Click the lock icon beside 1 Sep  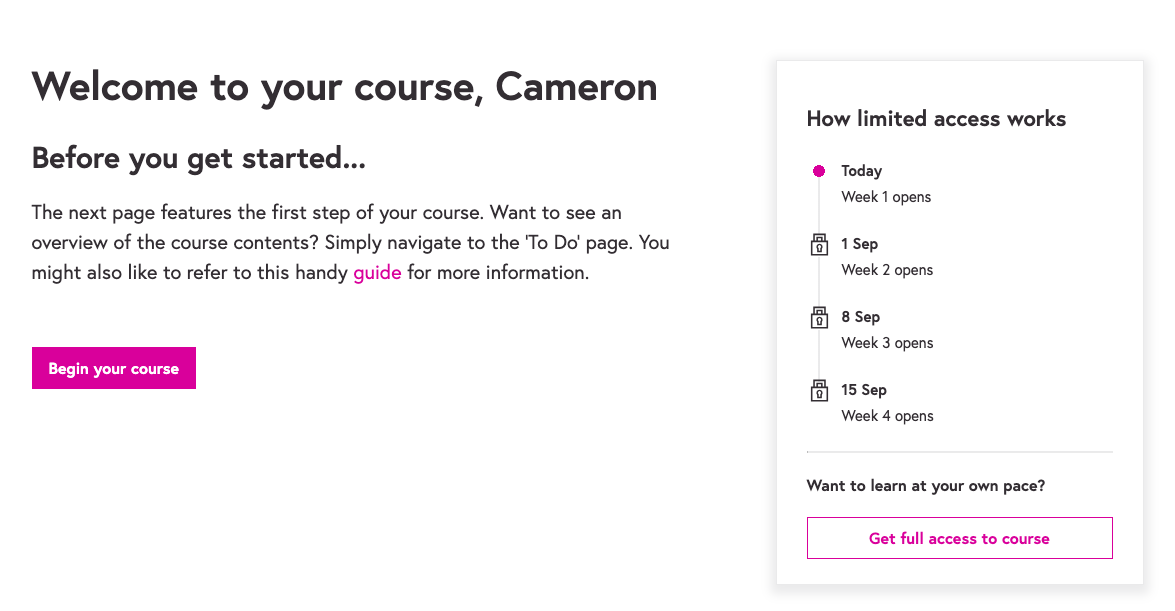click(819, 245)
